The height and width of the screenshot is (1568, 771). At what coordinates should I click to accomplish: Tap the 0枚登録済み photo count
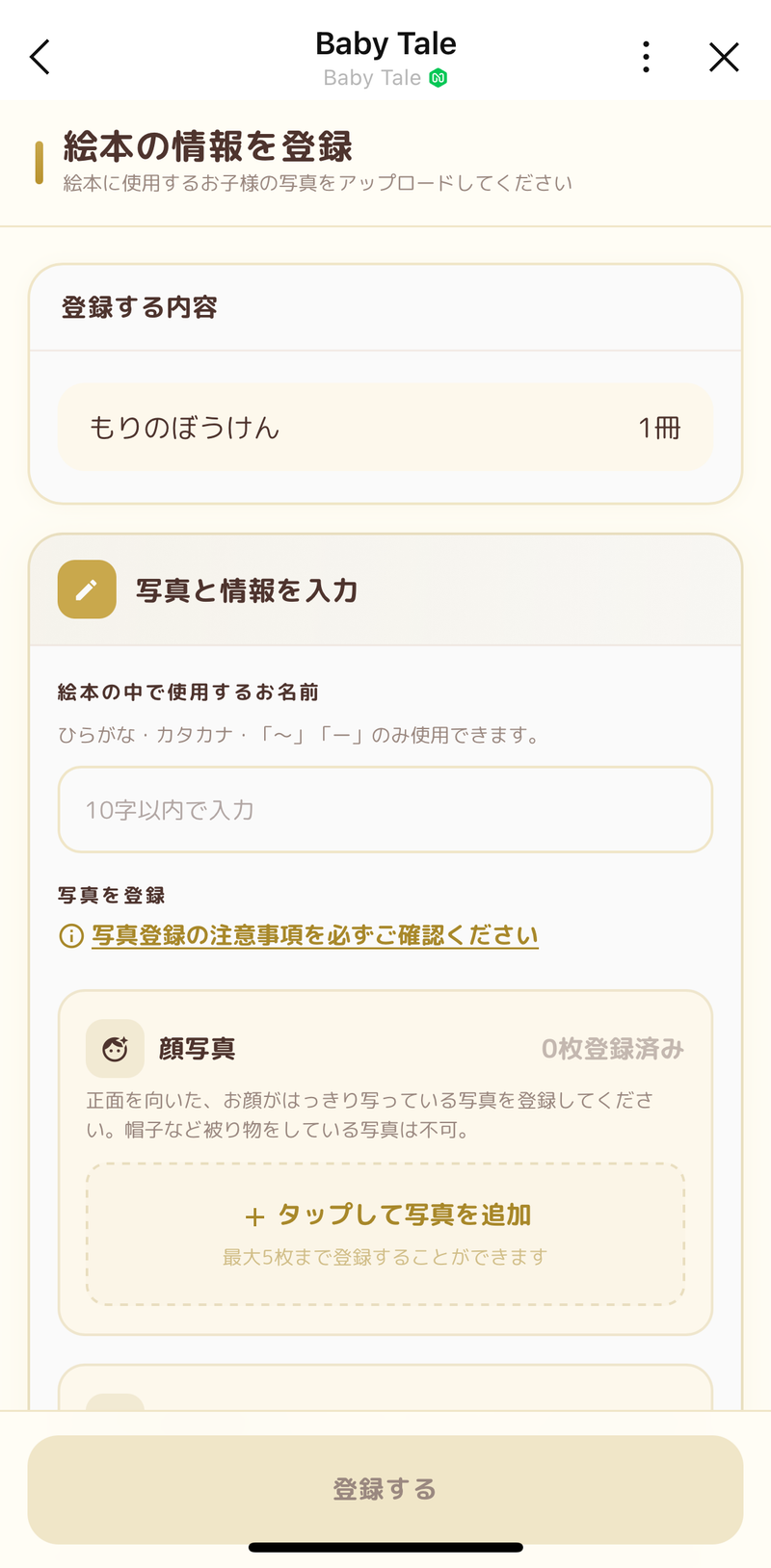(612, 1049)
